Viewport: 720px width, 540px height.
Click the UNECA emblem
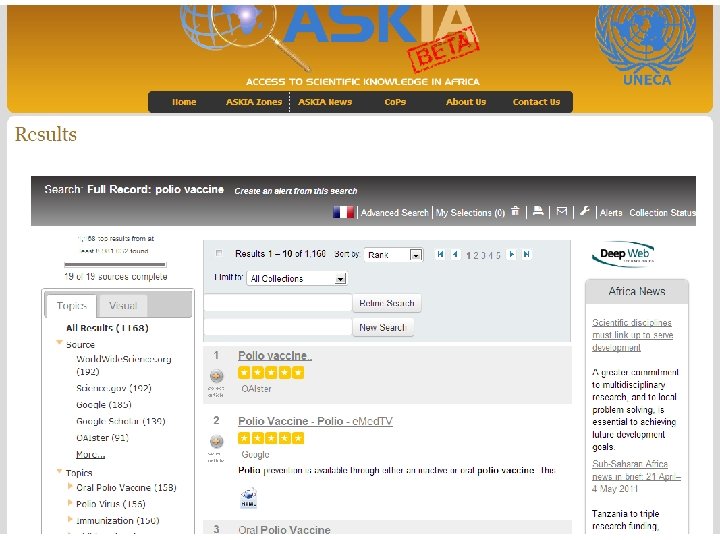647,45
